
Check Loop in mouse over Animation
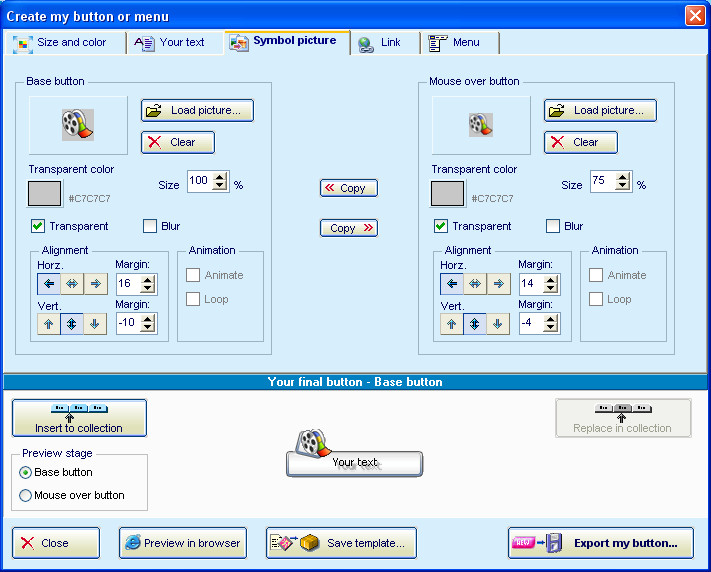coord(596,299)
